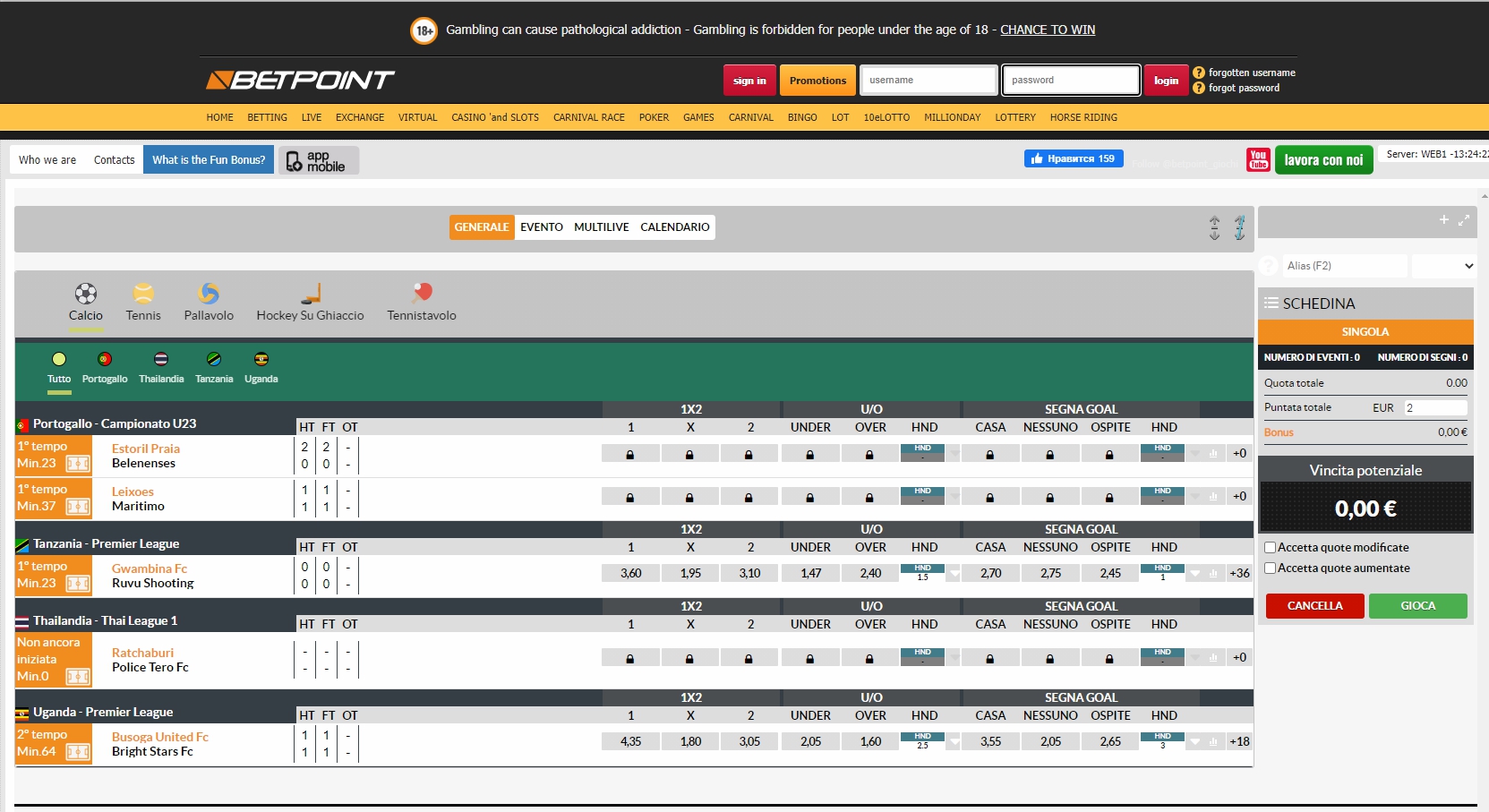Open pitch icon for Ratchaburi match
Viewport: 1489px width, 812px height.
[79, 677]
